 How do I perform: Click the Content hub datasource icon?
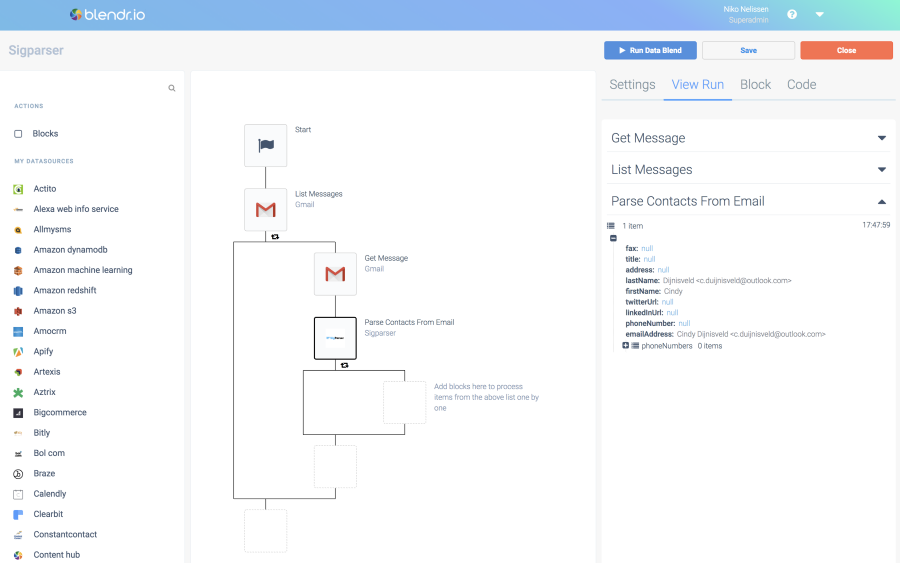pyautogui.click(x=18, y=556)
